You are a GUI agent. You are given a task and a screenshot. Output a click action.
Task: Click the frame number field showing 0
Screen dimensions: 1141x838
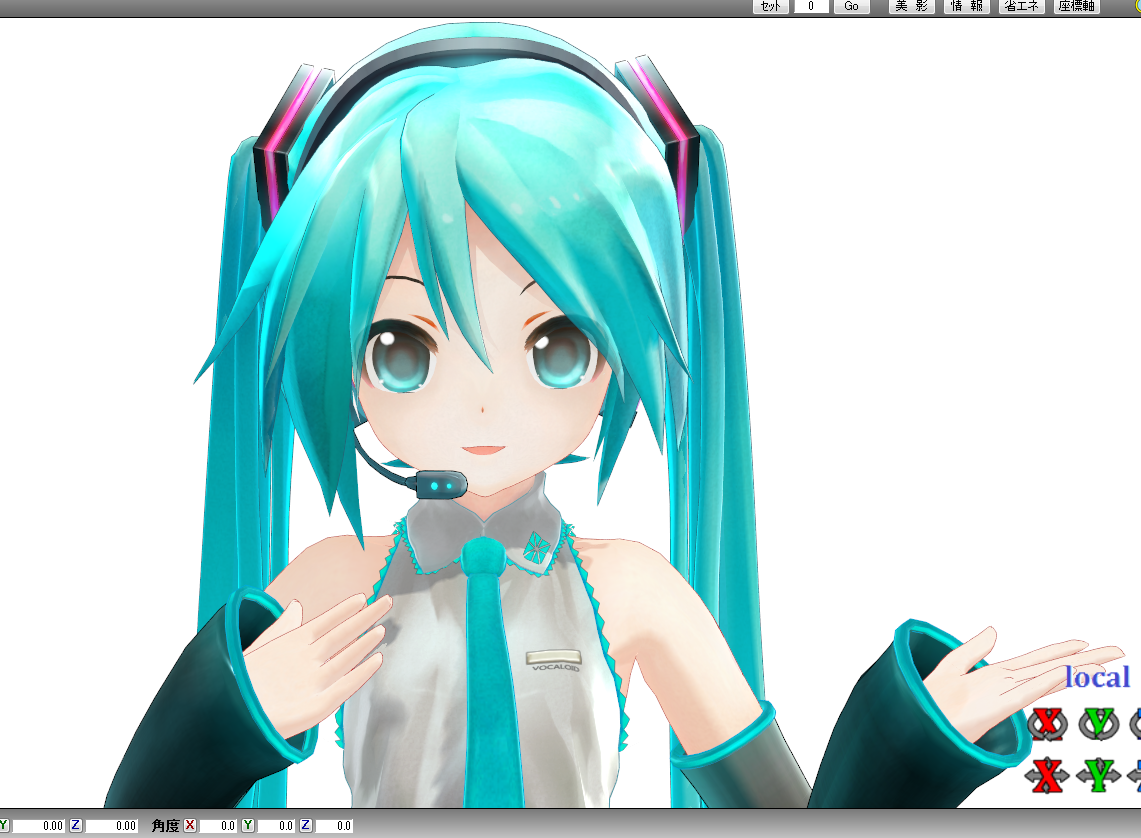point(811,7)
